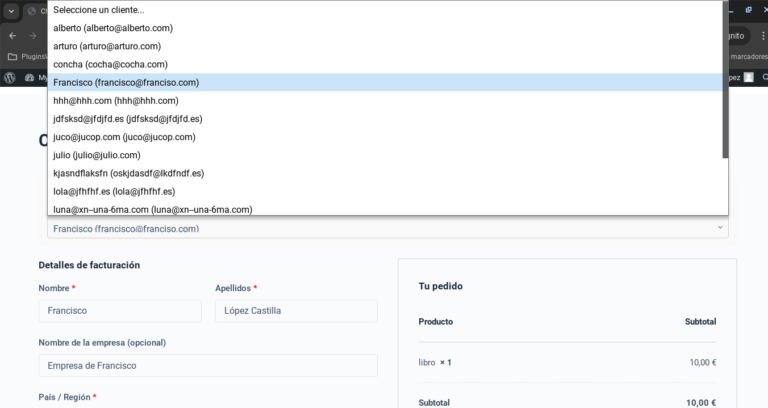
Task: Click the WordPress logo in admin bar
Action: point(10,77)
